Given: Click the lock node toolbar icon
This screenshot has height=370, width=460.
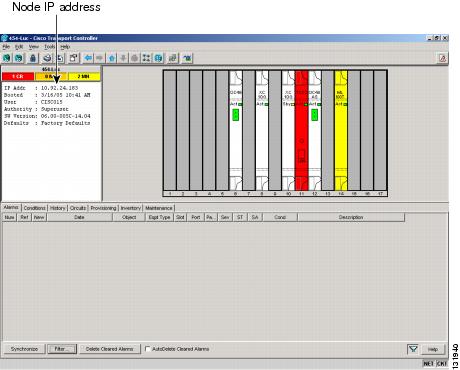Looking at the screenshot, I should point(33,58).
